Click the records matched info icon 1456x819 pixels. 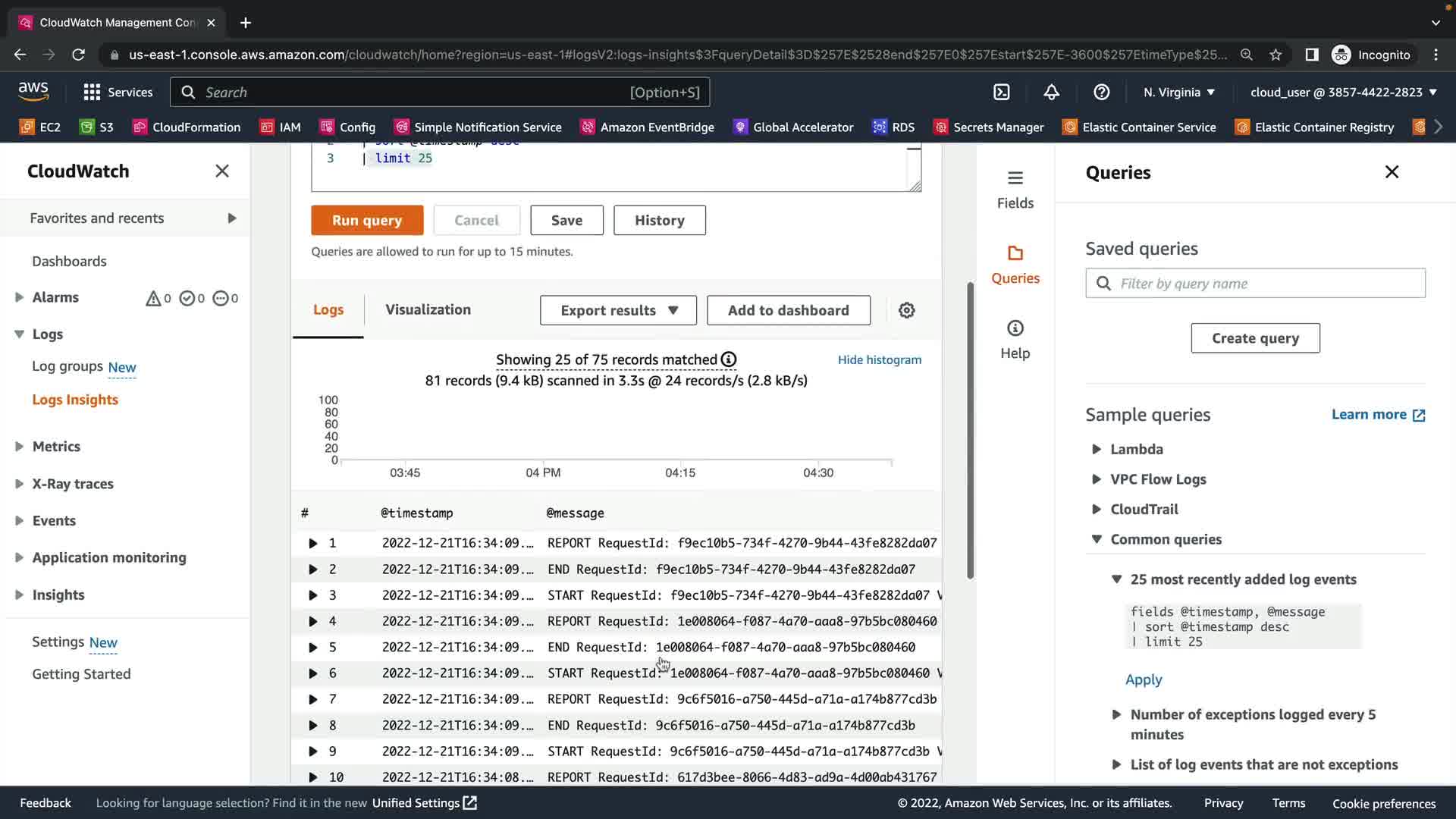[x=729, y=359]
